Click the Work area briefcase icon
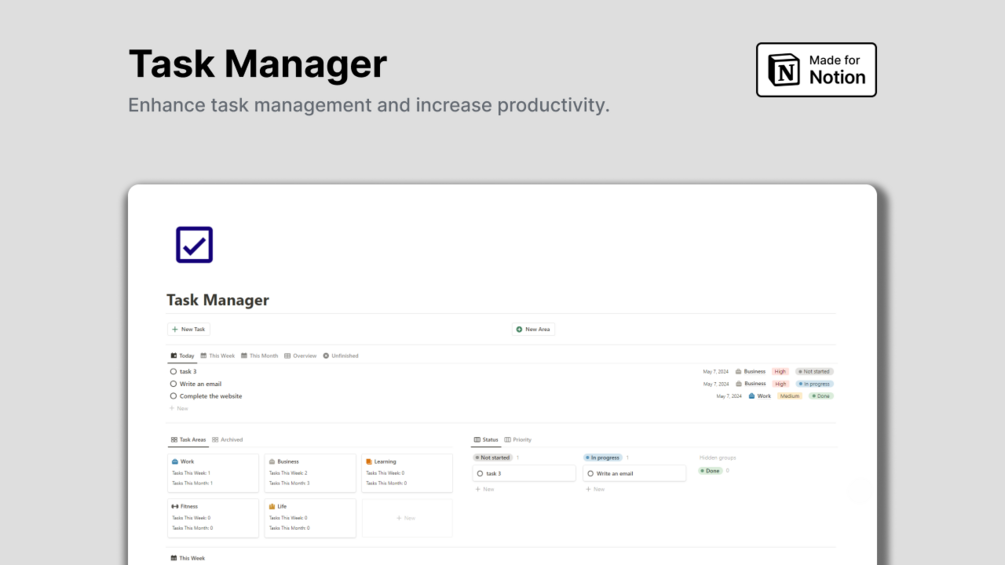 click(175, 462)
